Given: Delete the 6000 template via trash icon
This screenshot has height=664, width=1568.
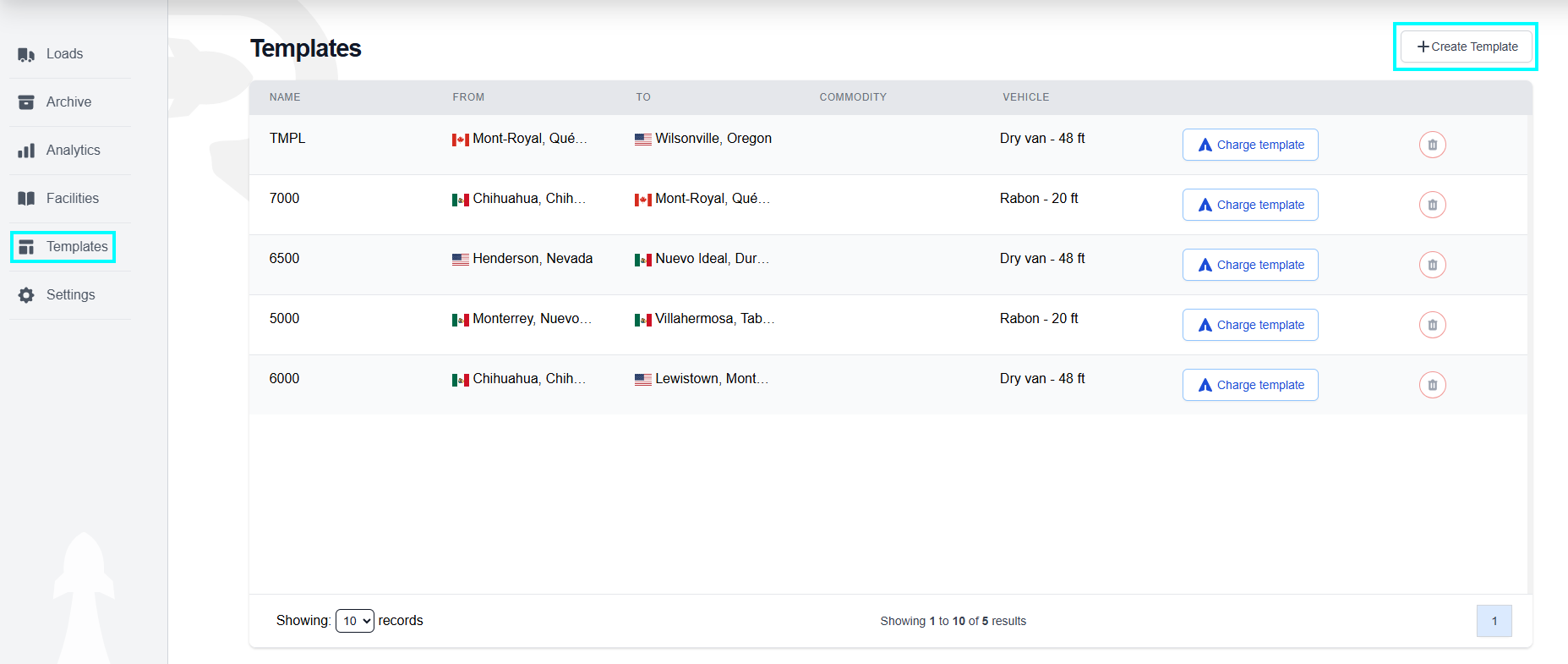Looking at the screenshot, I should click(x=1432, y=385).
